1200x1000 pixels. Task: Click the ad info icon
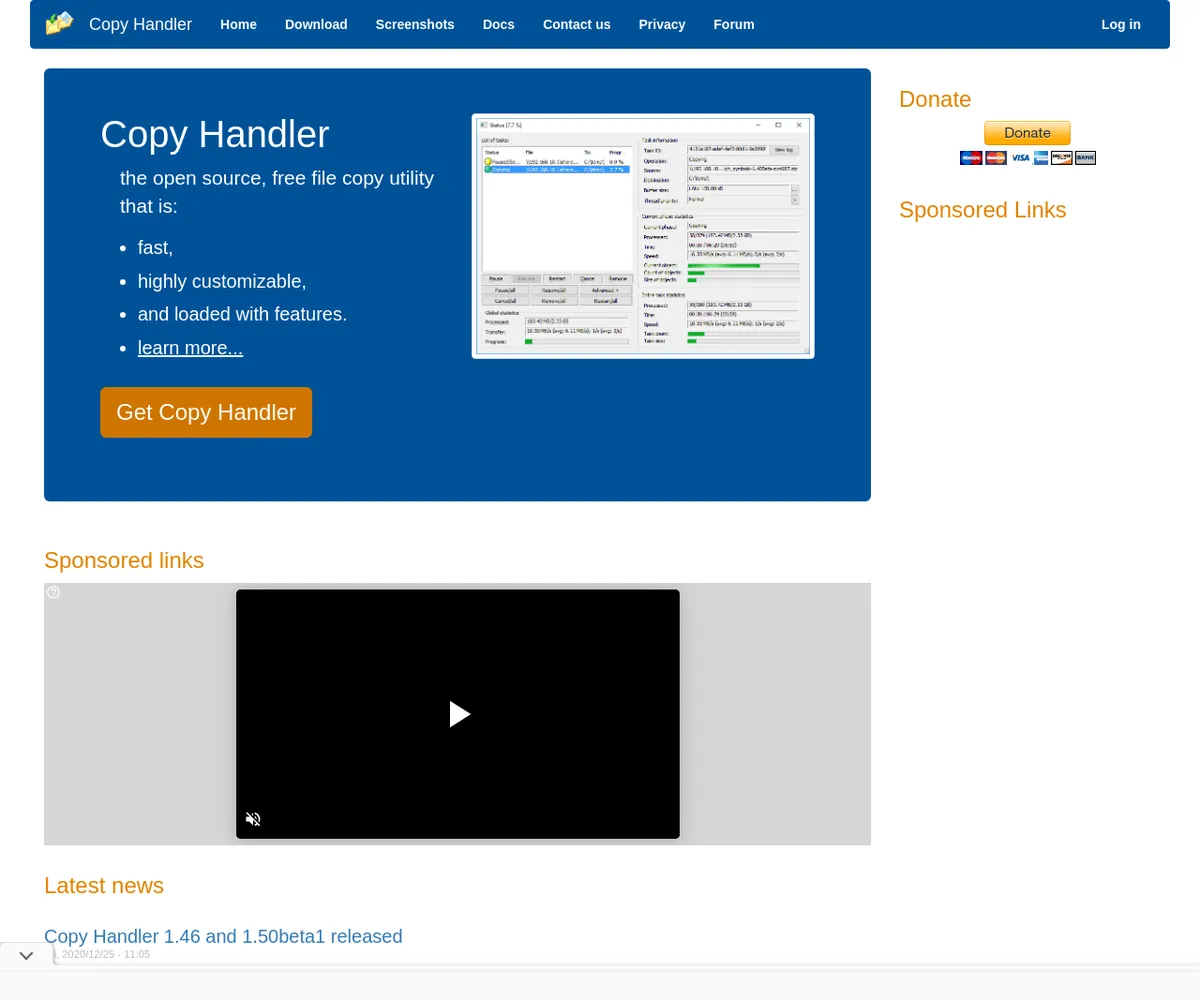[54, 593]
